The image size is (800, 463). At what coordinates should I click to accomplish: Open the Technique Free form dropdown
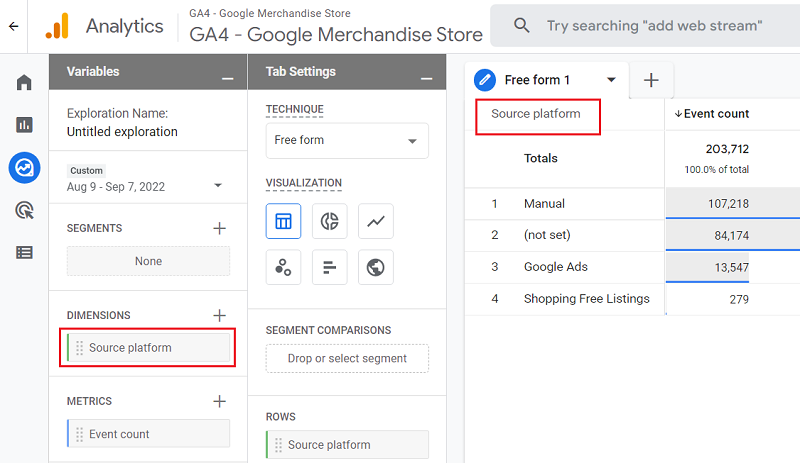coord(346,141)
